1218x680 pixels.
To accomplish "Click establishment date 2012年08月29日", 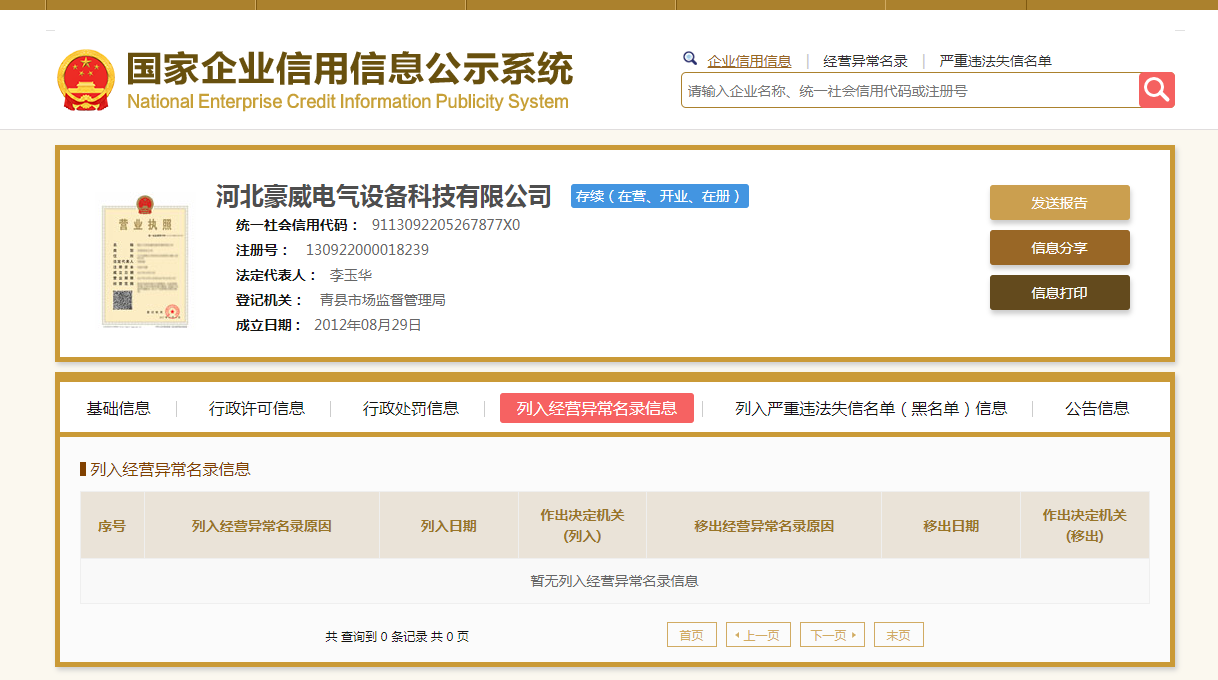I will 368,325.
